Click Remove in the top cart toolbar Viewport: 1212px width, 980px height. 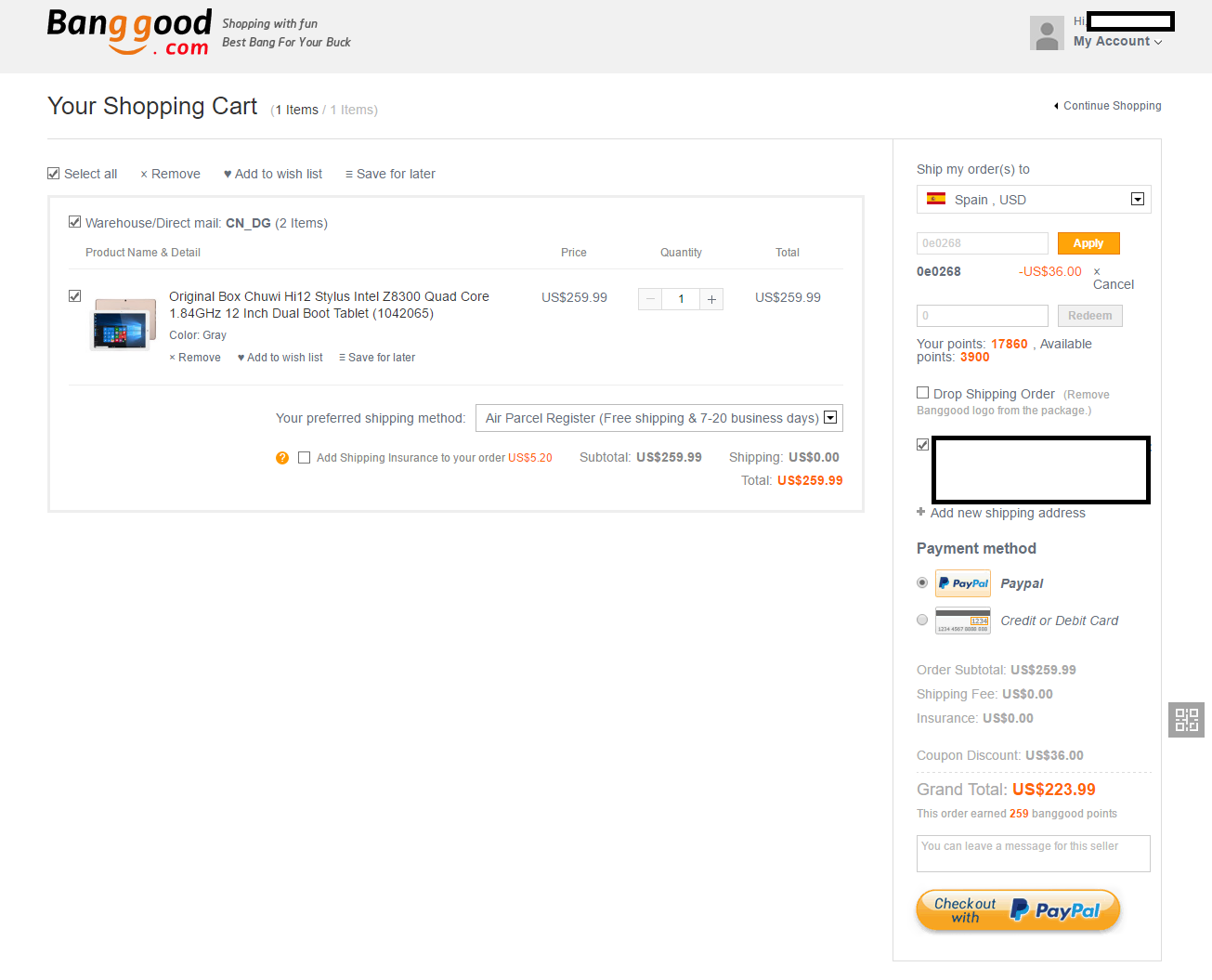pos(170,174)
